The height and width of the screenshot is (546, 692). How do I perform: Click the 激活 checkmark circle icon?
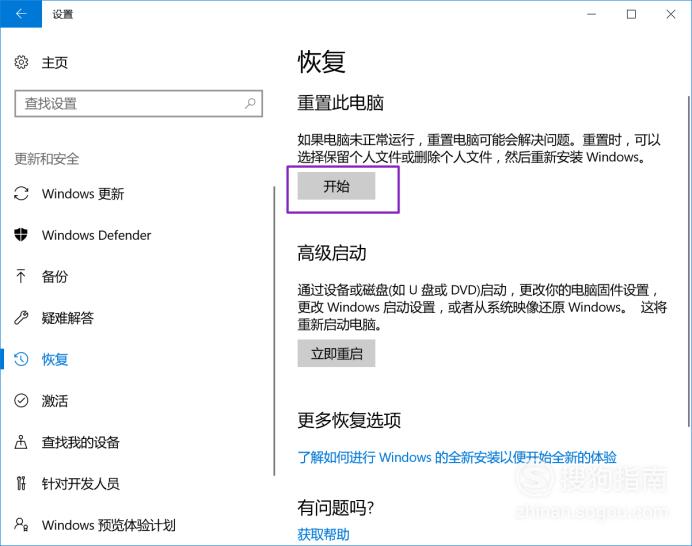21,401
